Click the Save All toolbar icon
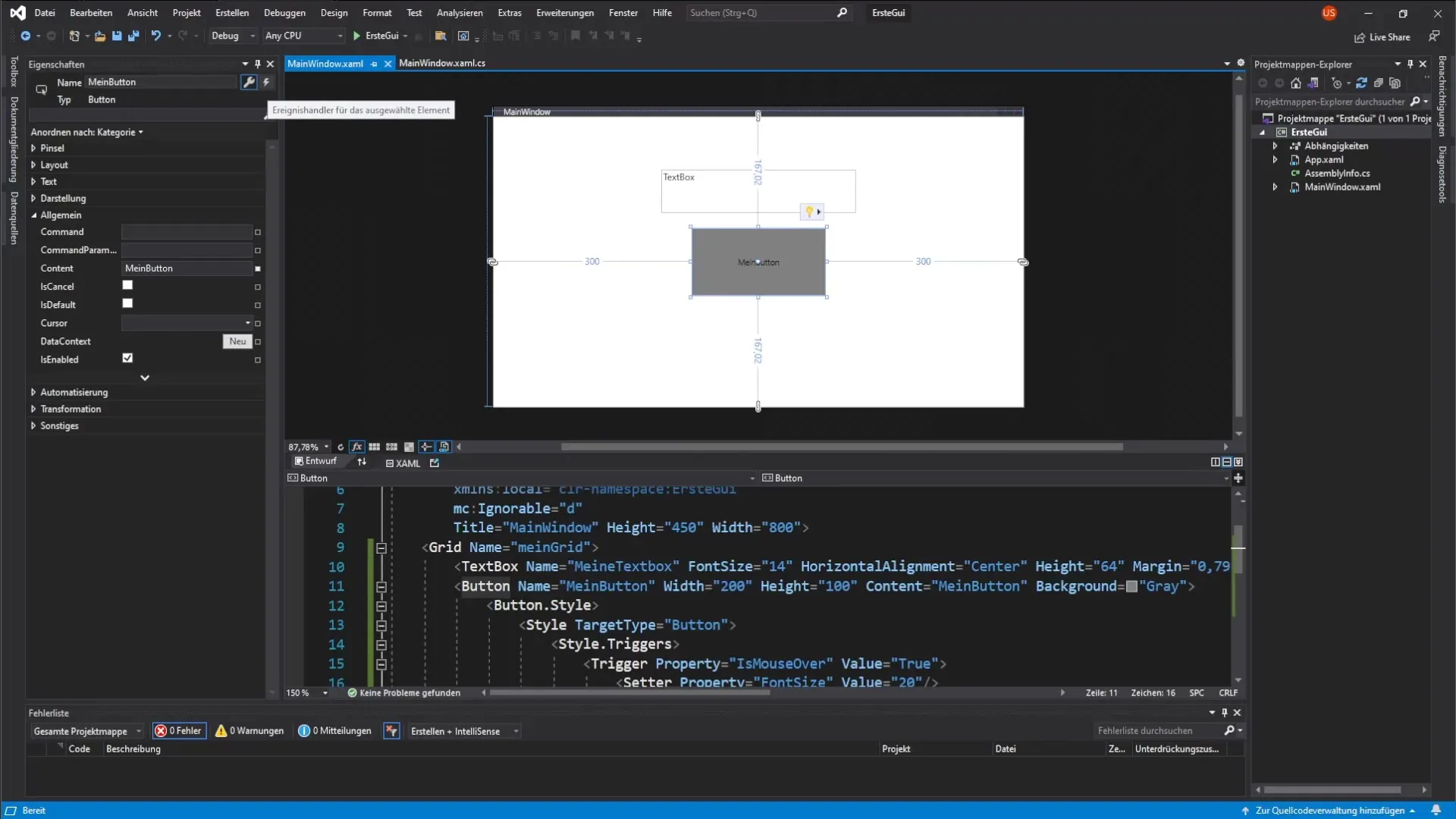 [x=133, y=36]
